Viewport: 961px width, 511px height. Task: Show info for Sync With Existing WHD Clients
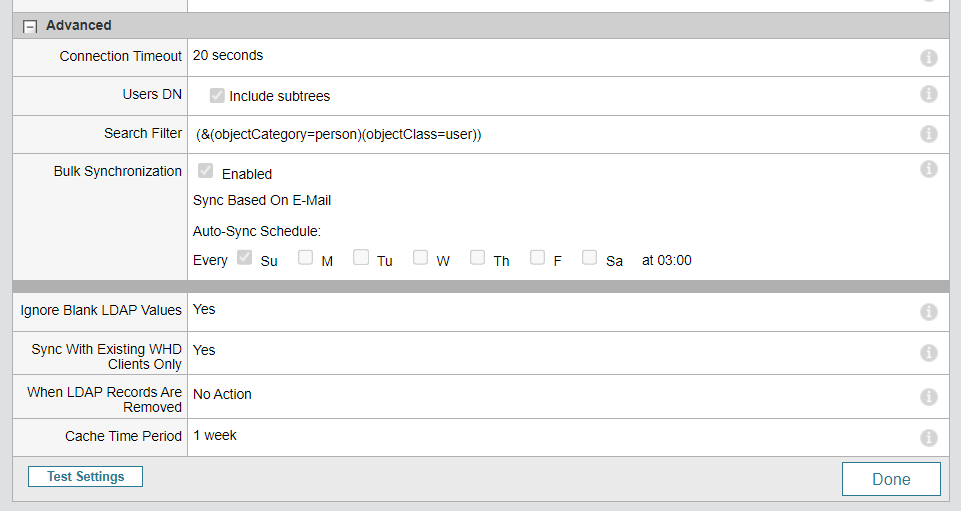tap(928, 353)
